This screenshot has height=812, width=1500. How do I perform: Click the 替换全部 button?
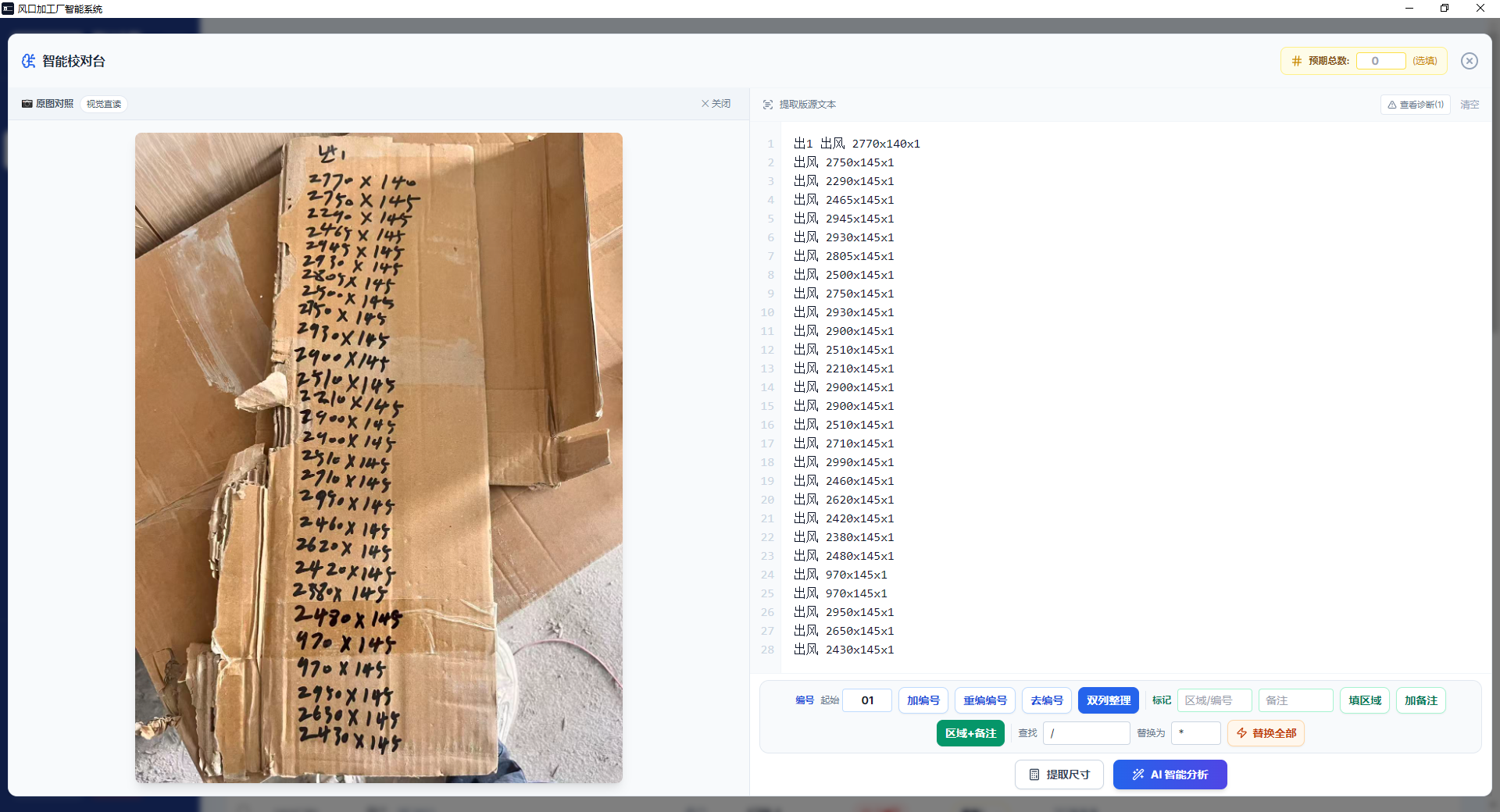tap(1266, 733)
